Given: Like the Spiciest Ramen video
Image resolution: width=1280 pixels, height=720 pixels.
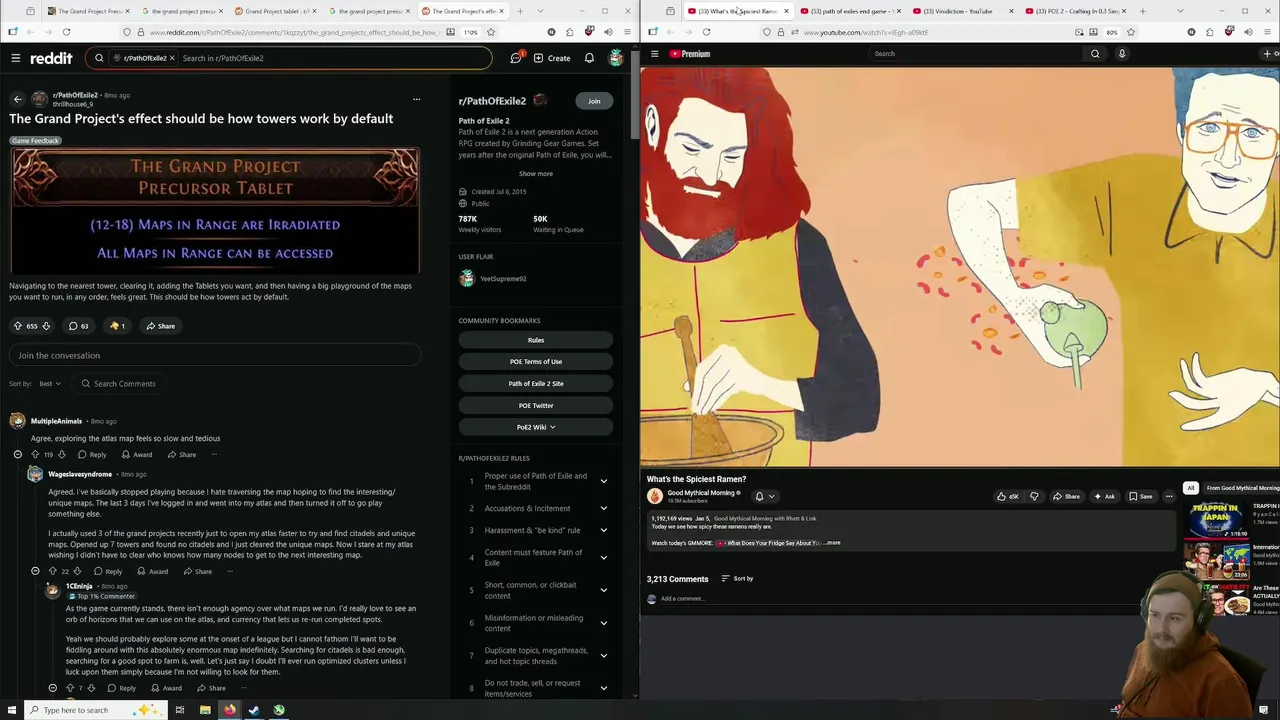Looking at the screenshot, I should [1007, 496].
